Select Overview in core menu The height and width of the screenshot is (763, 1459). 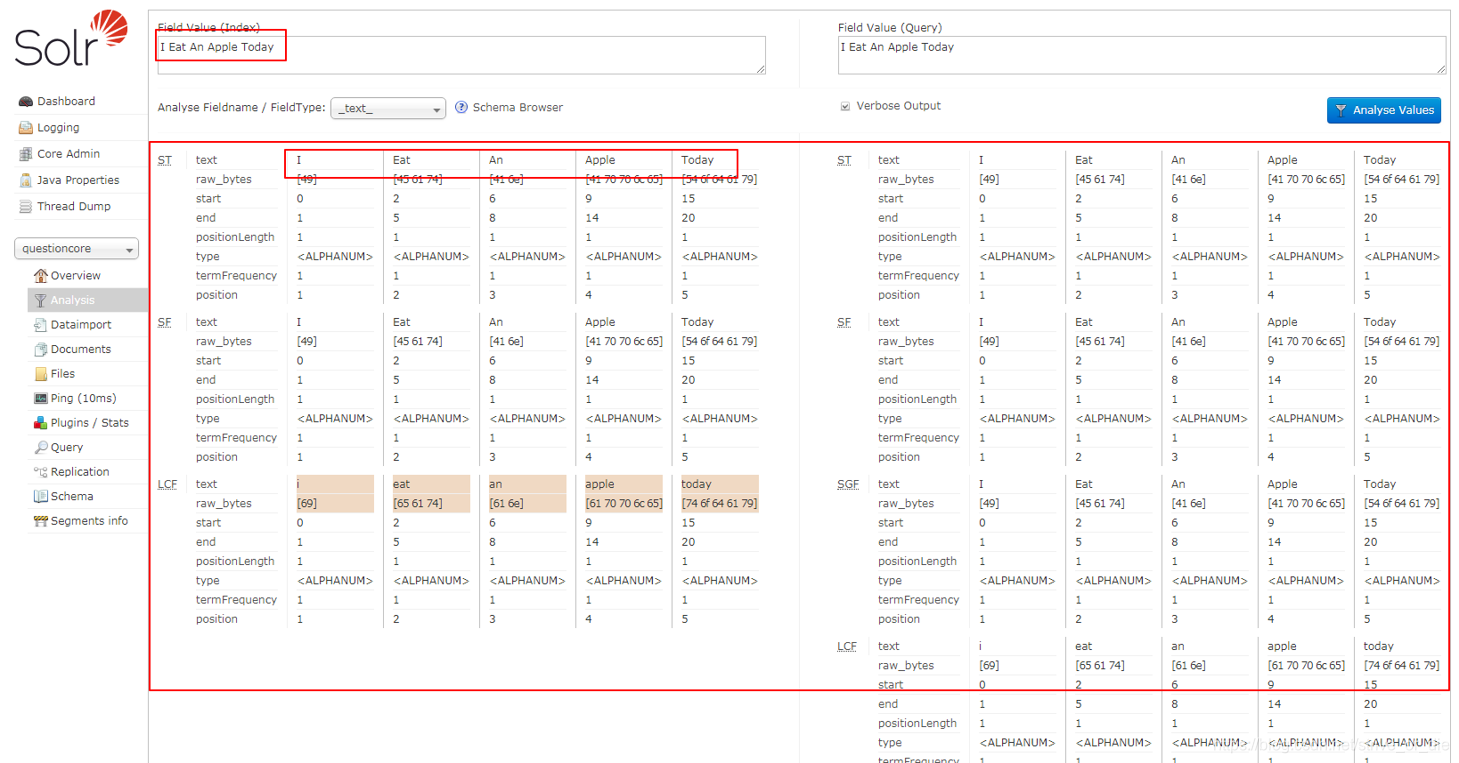76,276
